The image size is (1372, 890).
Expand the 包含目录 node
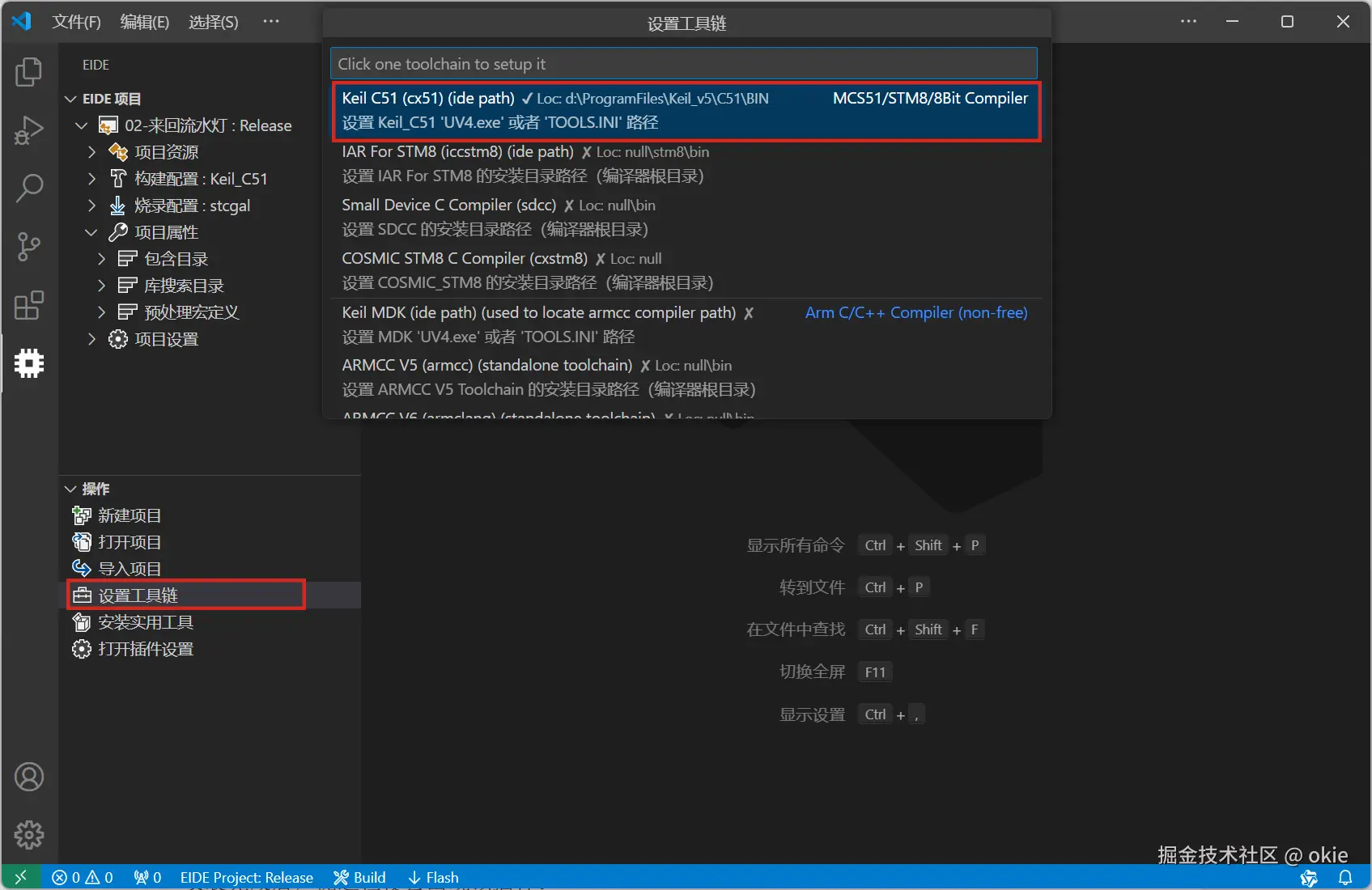(x=101, y=259)
